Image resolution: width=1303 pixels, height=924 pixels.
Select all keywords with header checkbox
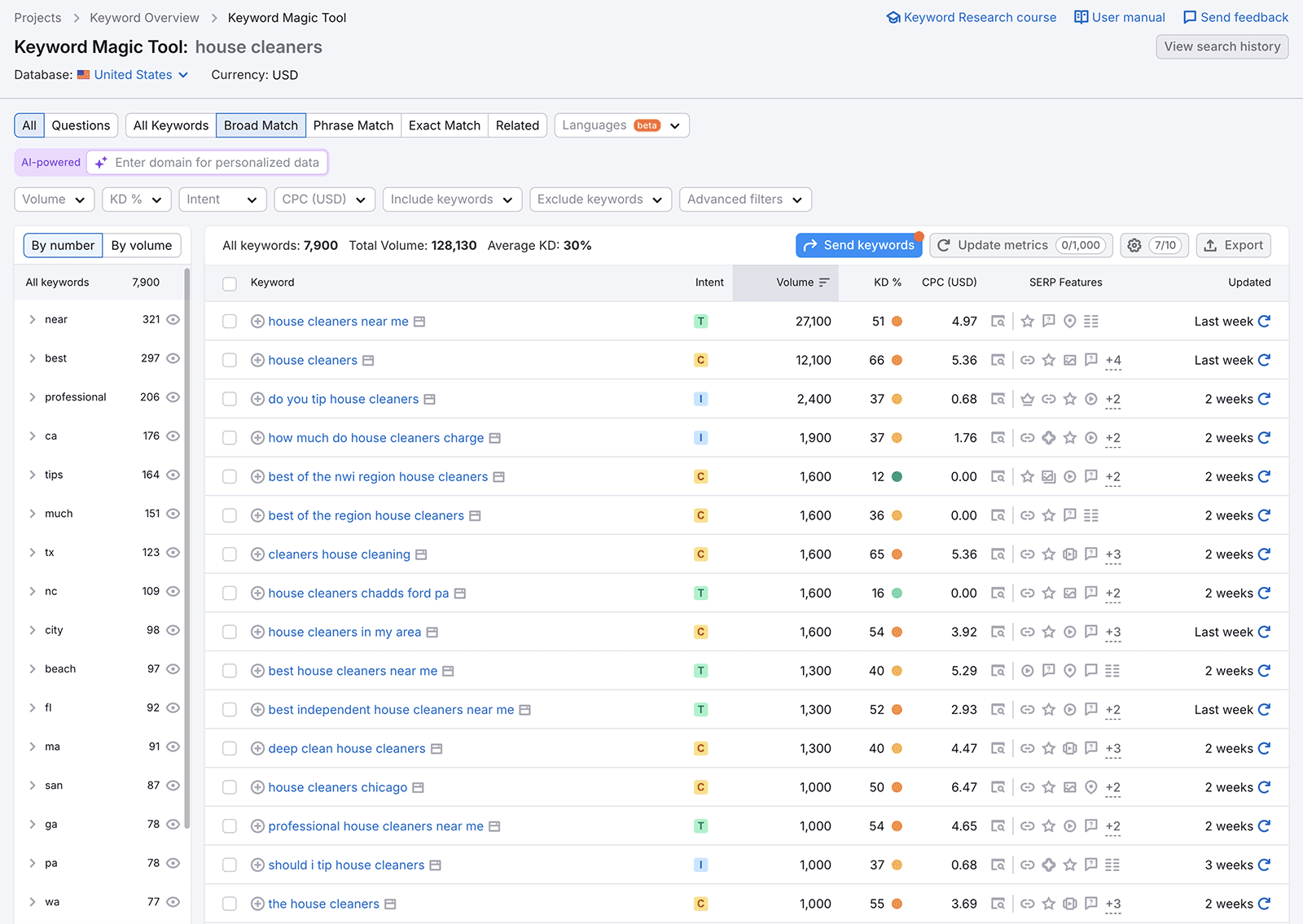[x=230, y=283]
